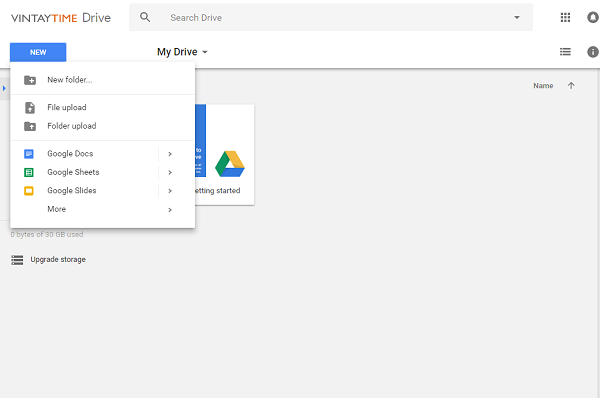Click the search magnifier icon
600x398 pixels.
(145, 17)
